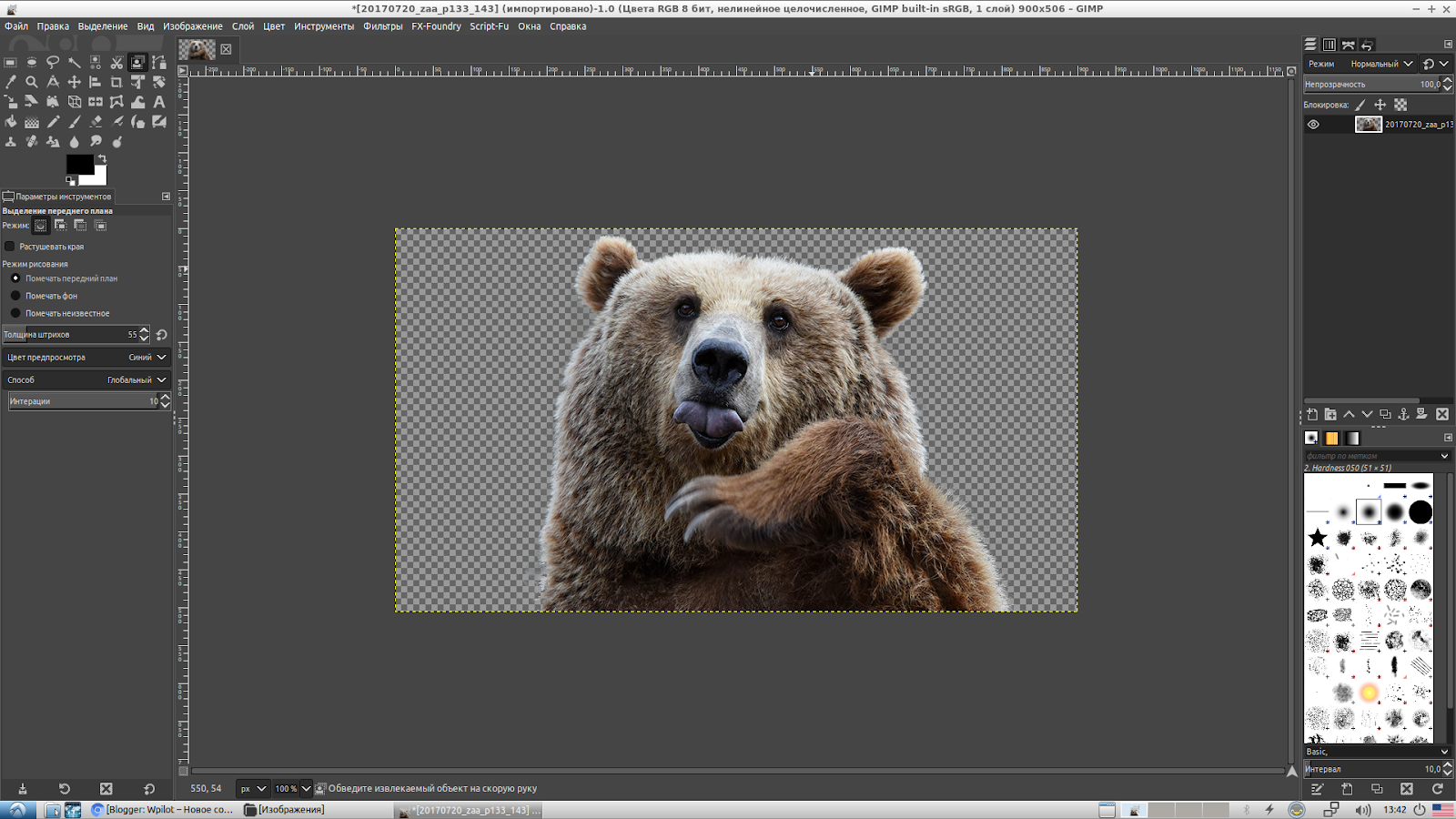
Task: Select the Free Select lasso tool
Action: click(53, 63)
